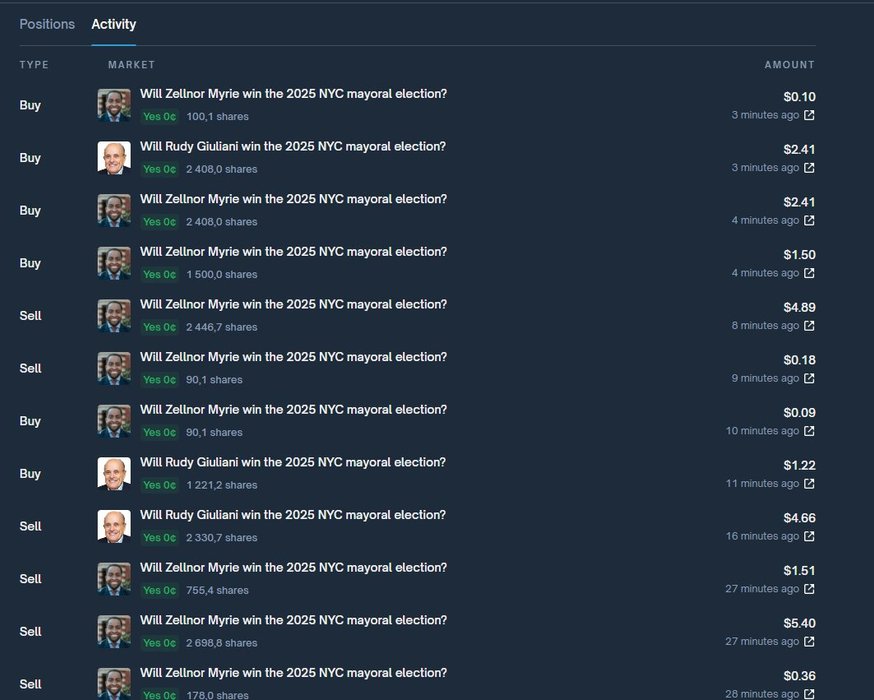Viewport: 874px width, 700px height.
Task: Open external link icon for $4.66 sell
Action: click(x=809, y=536)
